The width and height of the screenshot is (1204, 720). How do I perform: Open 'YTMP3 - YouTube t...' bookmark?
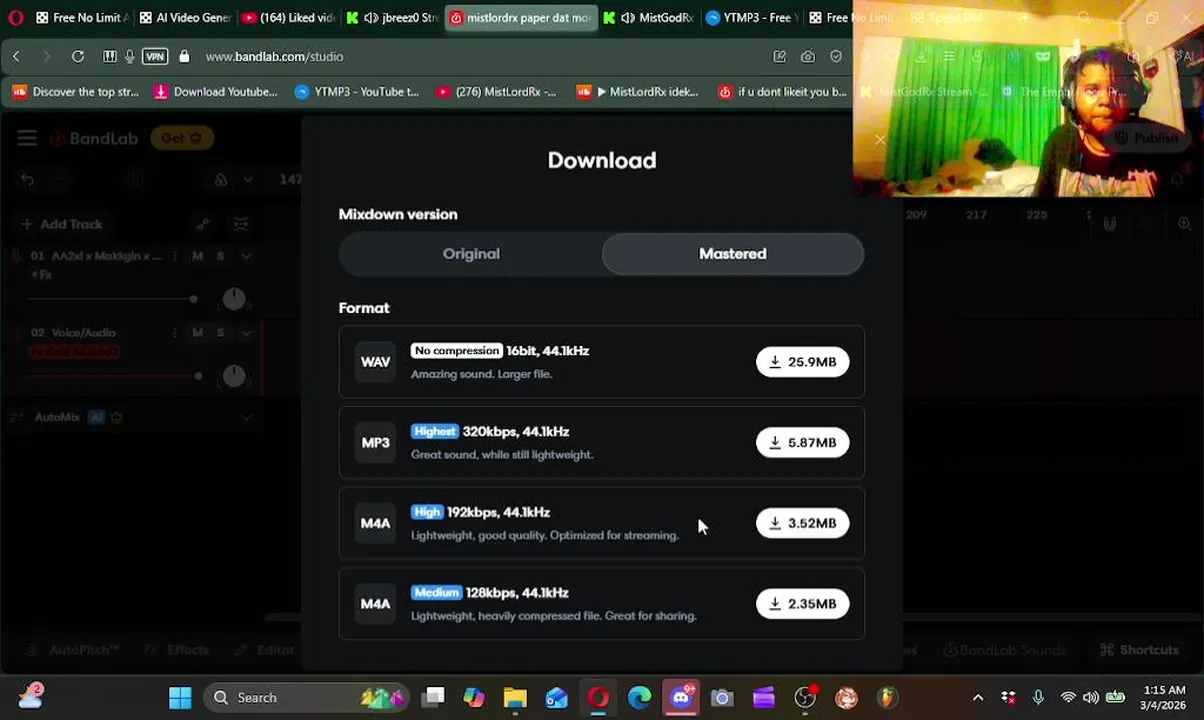357,92
